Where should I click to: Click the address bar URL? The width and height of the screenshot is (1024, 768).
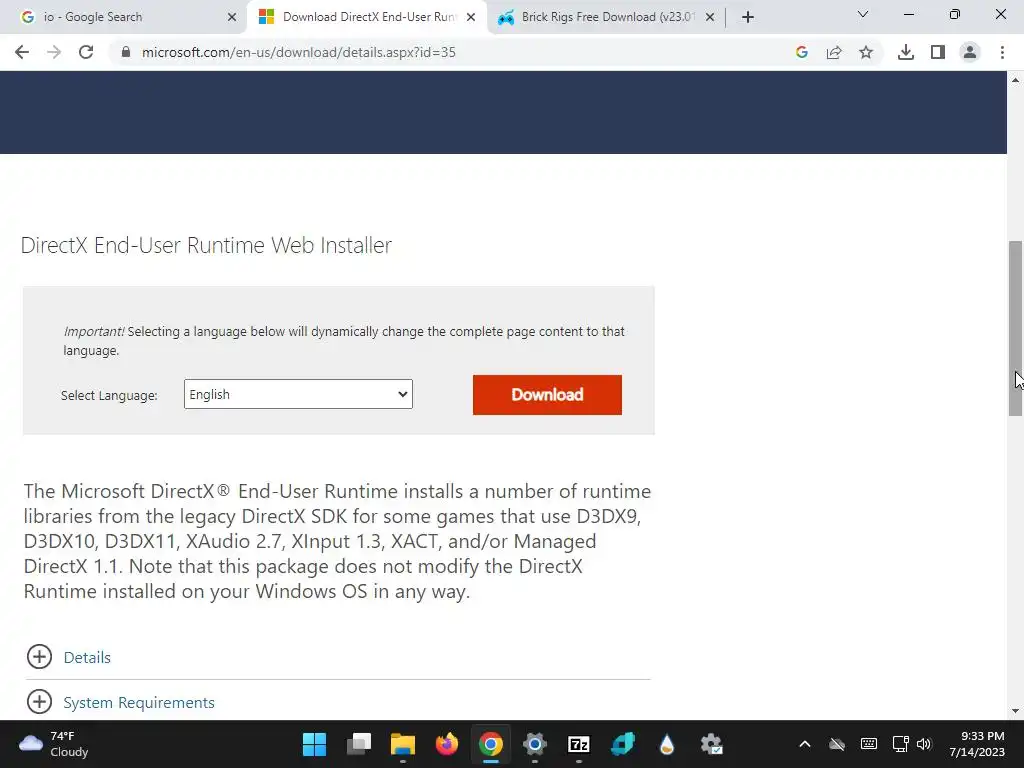298,52
